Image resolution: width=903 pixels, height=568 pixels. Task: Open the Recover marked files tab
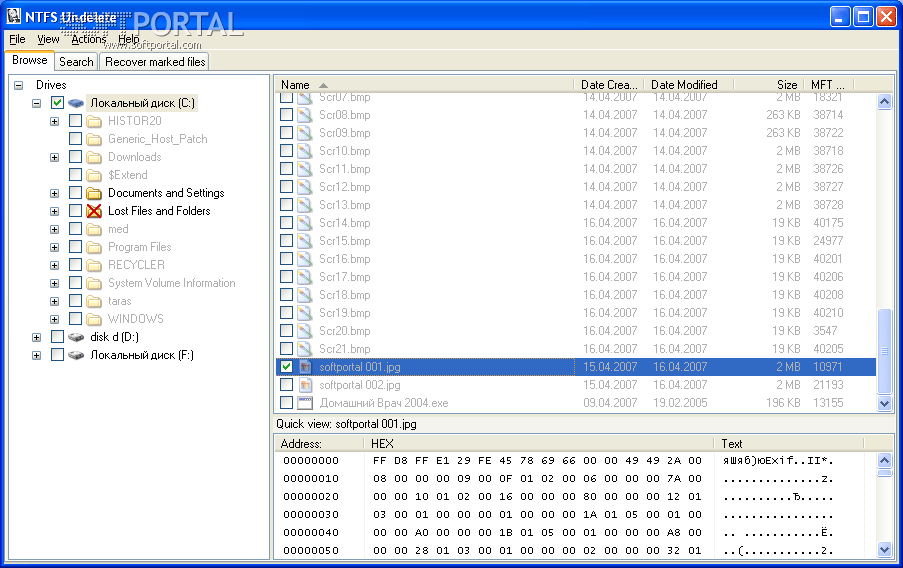[x=155, y=62]
